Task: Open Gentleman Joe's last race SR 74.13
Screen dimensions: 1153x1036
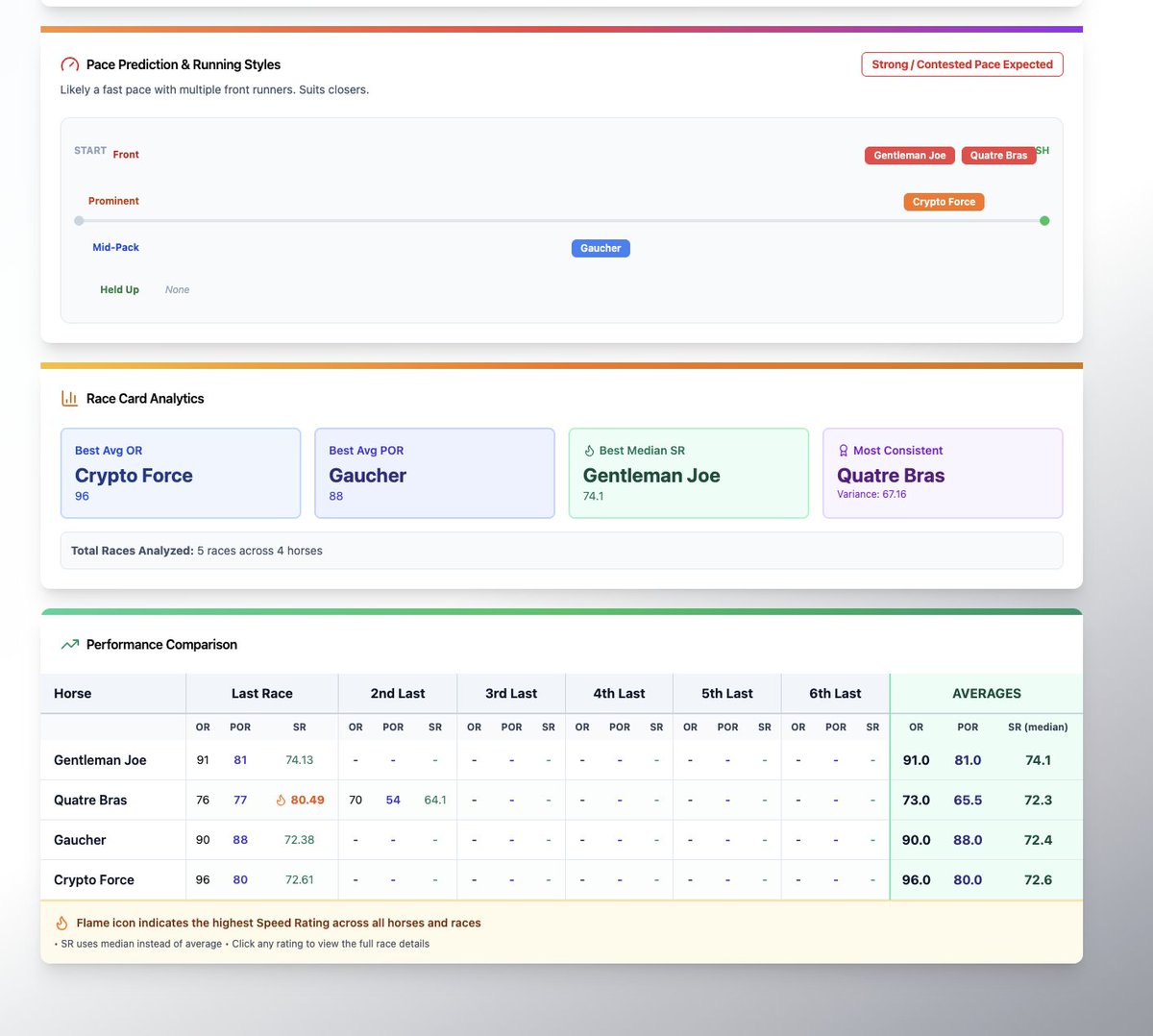Action: (300, 759)
